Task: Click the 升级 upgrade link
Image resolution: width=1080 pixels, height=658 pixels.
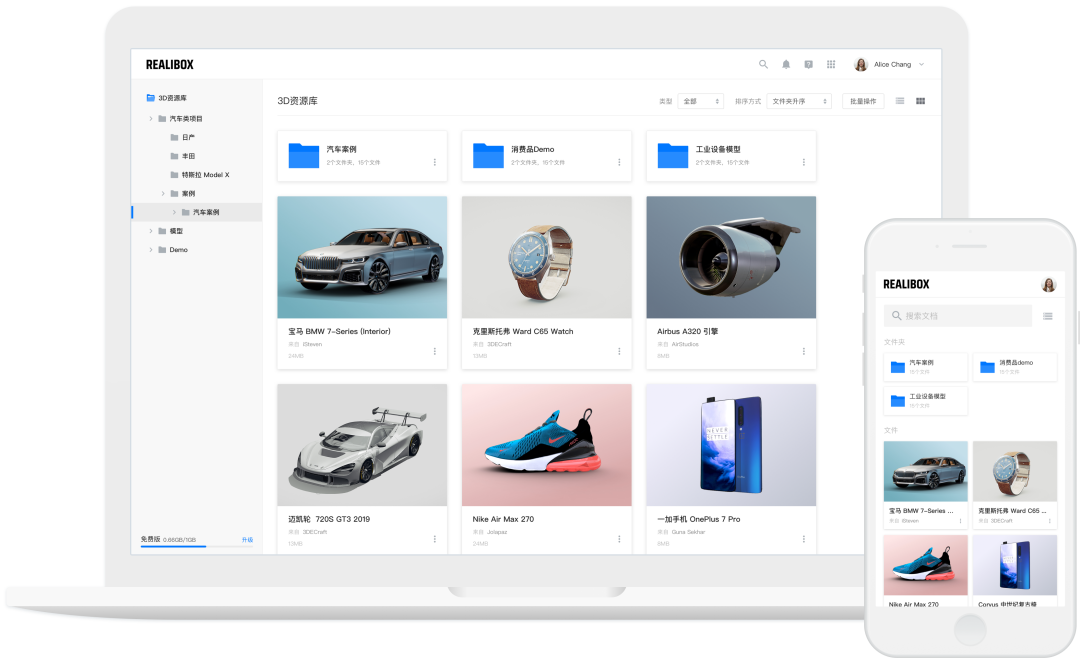Action: (247, 539)
